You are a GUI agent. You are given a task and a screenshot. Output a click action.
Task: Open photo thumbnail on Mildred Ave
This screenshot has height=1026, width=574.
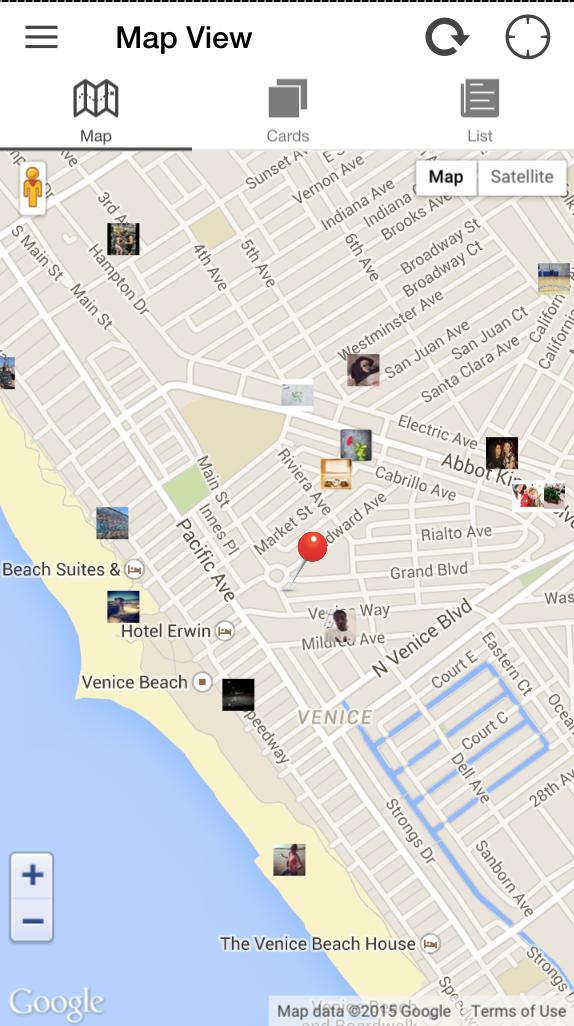(340, 626)
